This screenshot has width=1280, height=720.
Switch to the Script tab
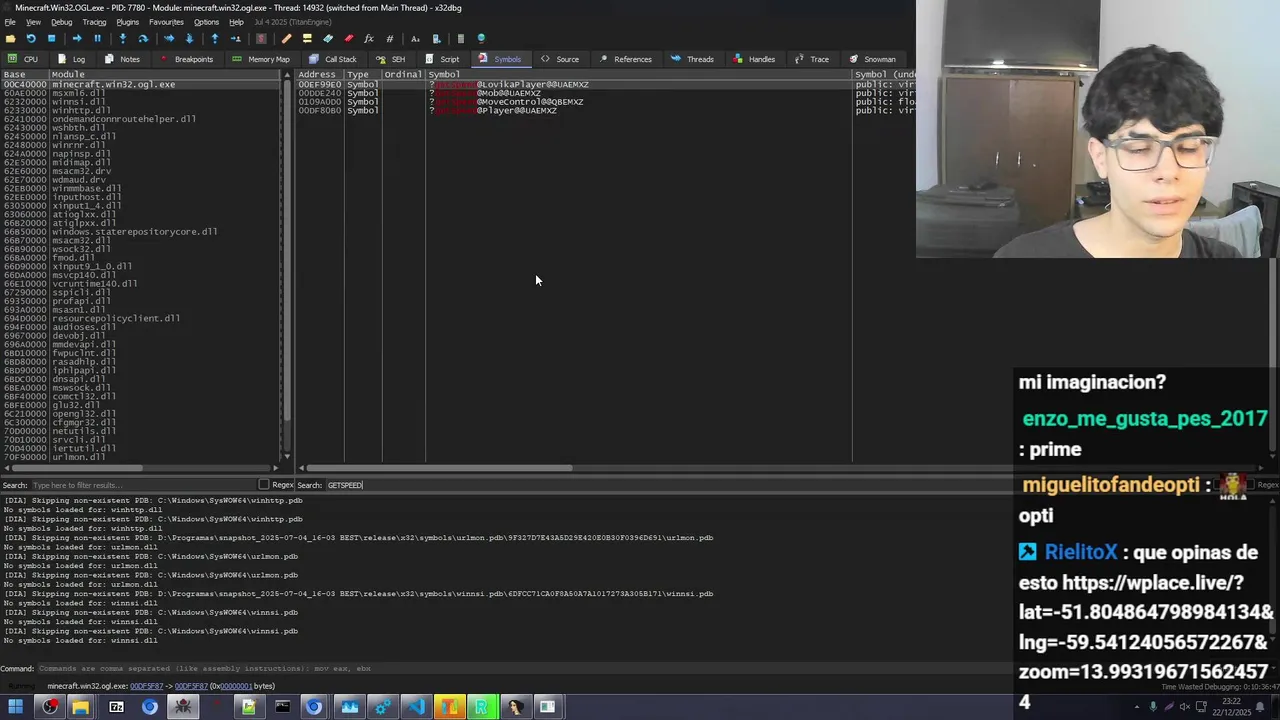tap(442, 59)
